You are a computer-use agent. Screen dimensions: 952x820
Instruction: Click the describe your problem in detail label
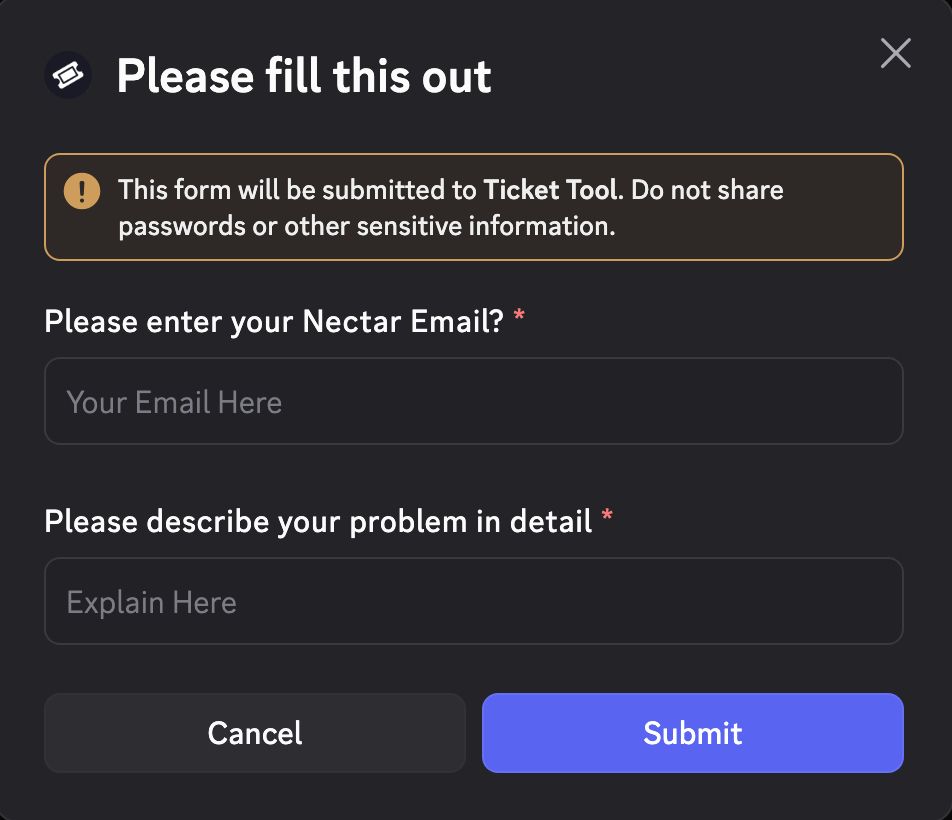tap(318, 522)
